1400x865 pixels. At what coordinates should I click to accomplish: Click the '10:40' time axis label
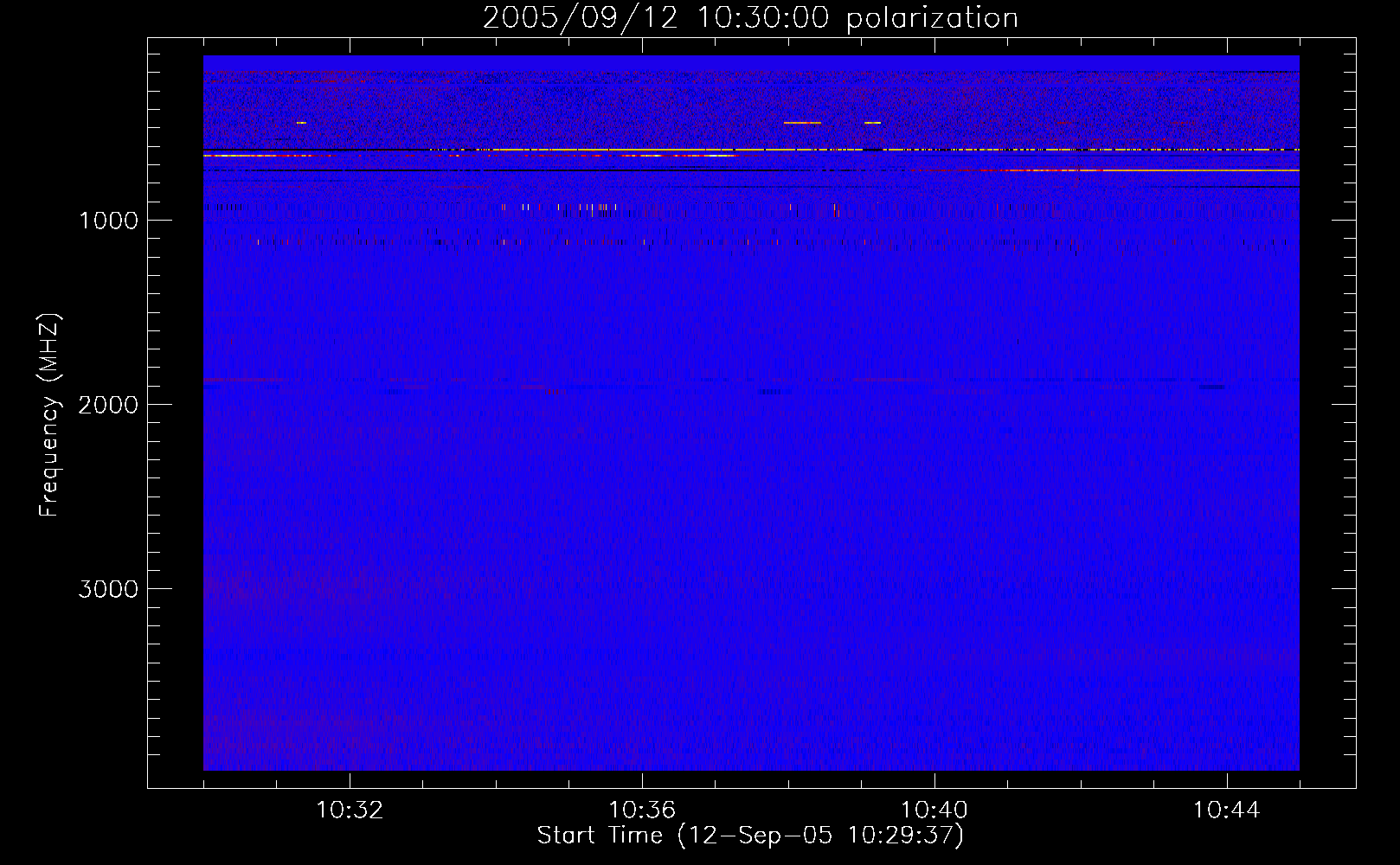click(934, 811)
